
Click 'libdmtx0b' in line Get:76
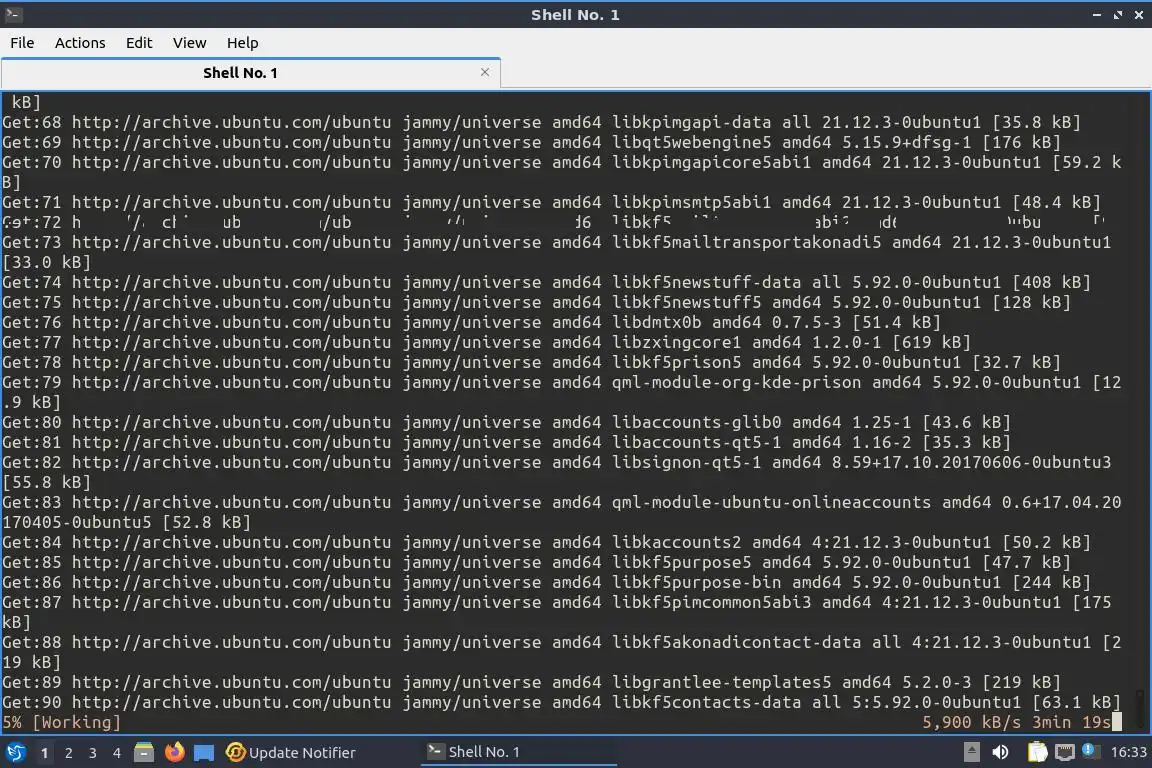(x=656, y=322)
